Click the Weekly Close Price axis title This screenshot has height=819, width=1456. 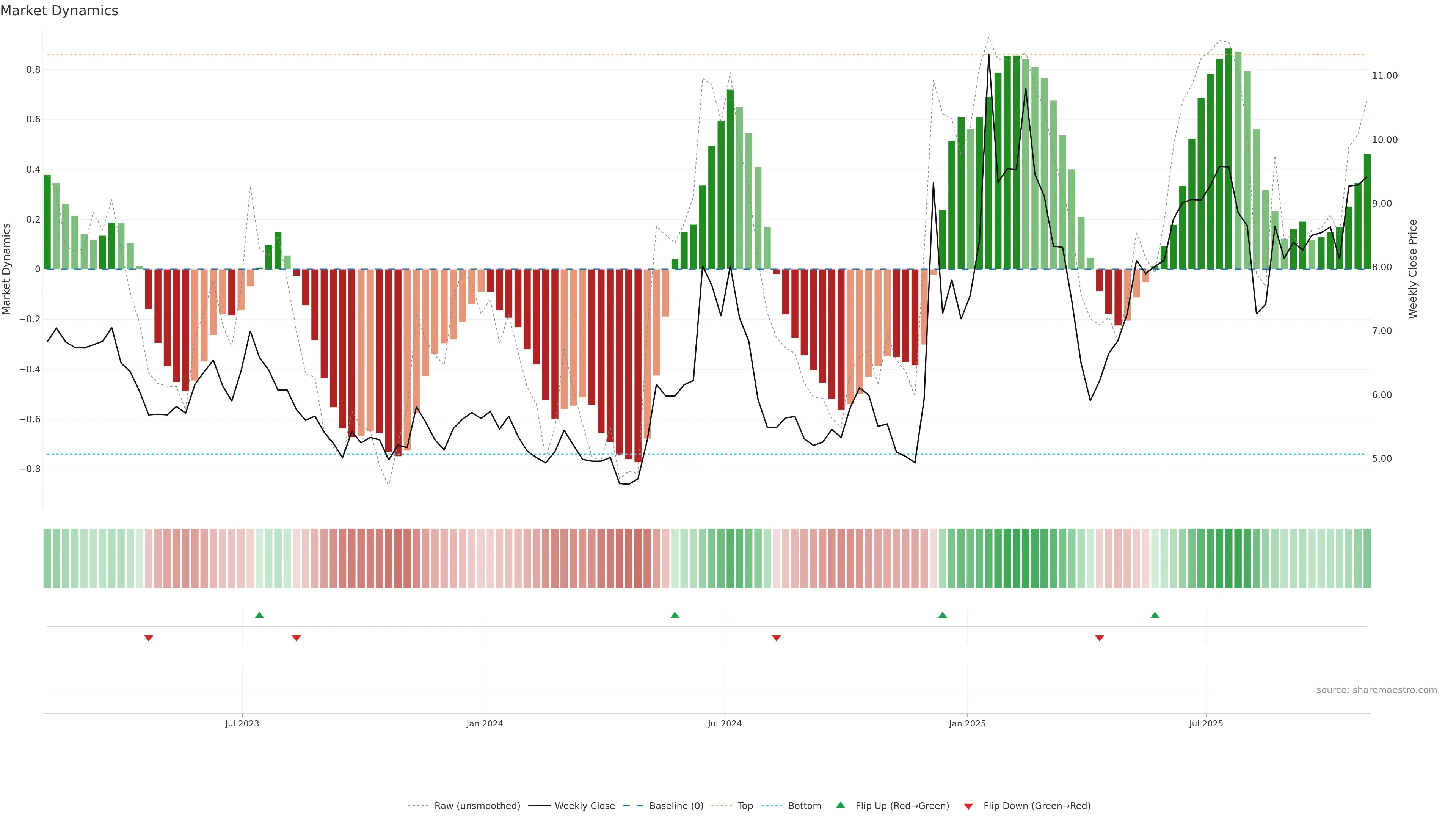(1413, 269)
